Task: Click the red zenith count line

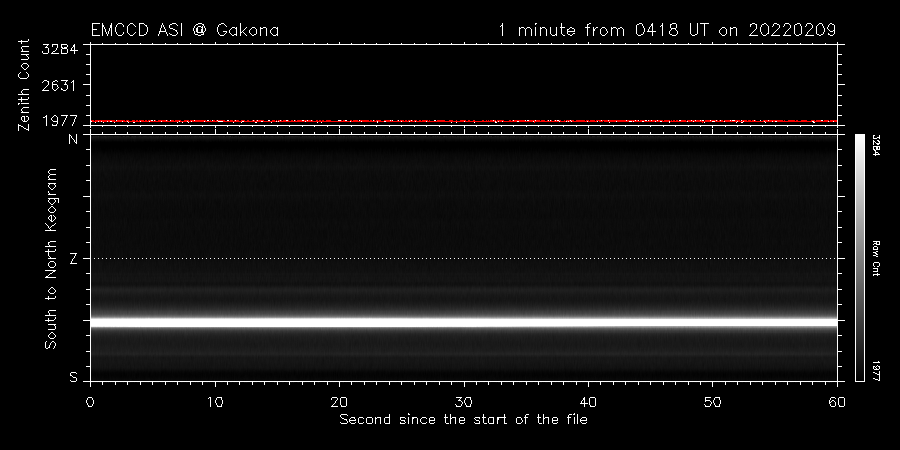Action: pos(464,121)
